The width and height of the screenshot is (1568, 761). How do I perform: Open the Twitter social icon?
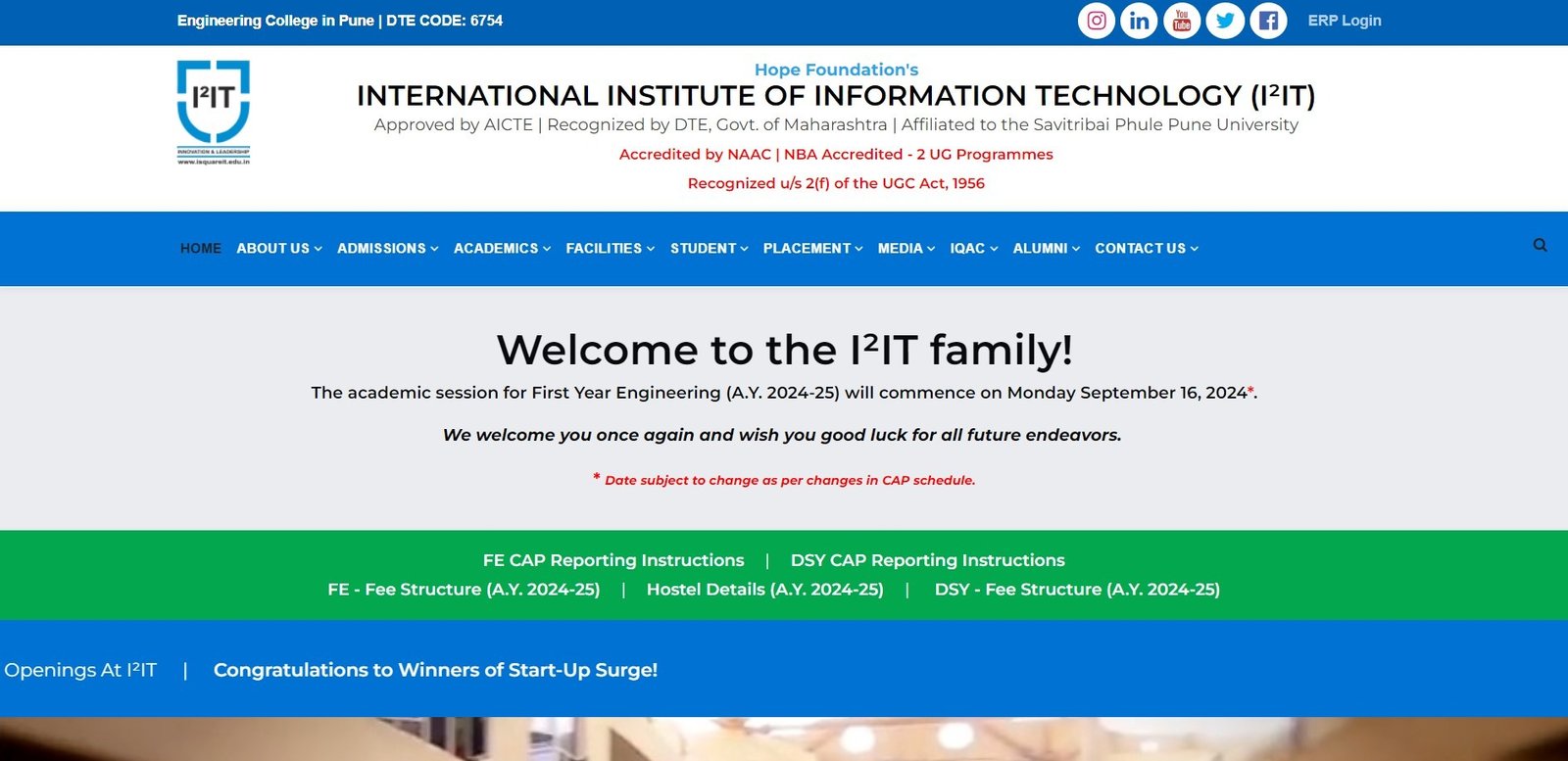coord(1225,21)
